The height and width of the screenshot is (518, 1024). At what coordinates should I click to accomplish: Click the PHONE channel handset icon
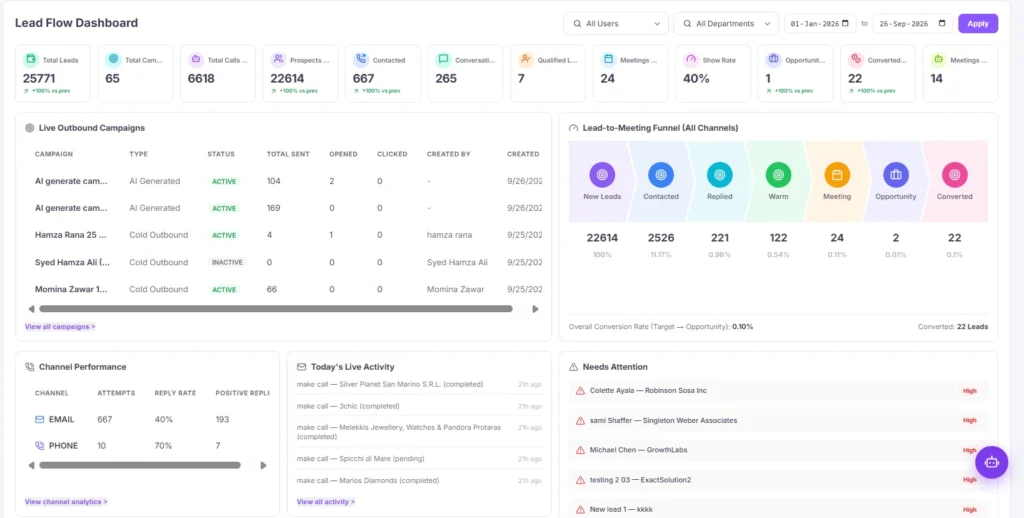(x=40, y=445)
